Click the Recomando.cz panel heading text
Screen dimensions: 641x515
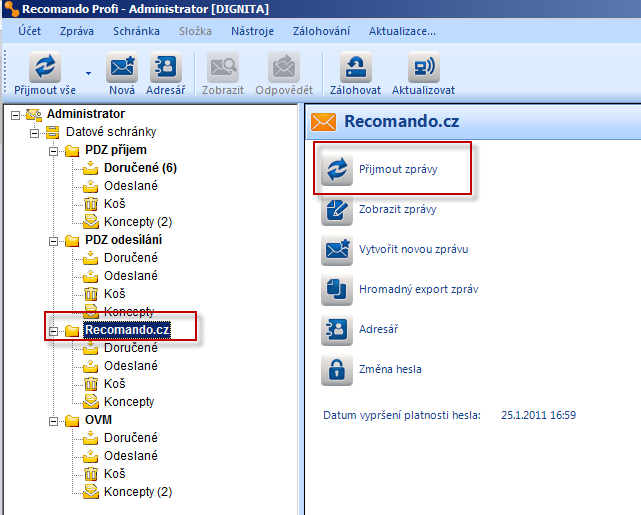(x=401, y=121)
